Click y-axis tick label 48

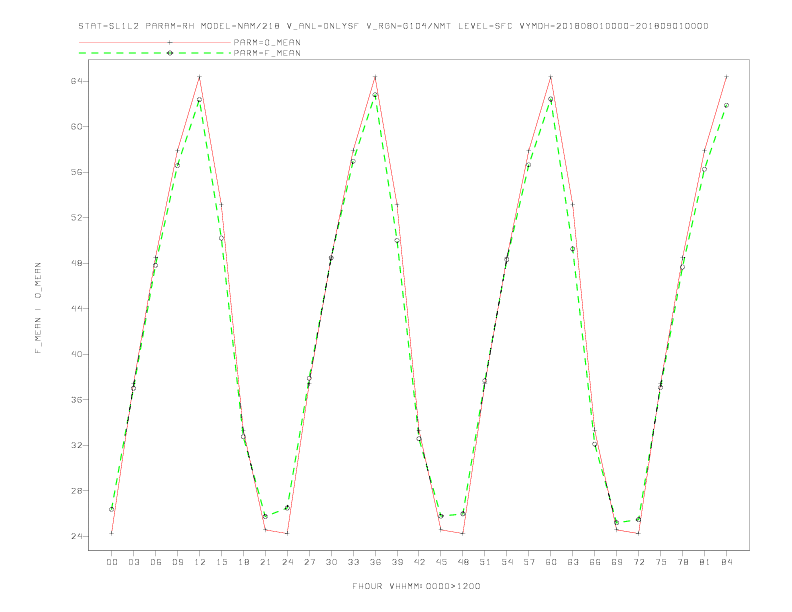pyautogui.click(x=77, y=263)
